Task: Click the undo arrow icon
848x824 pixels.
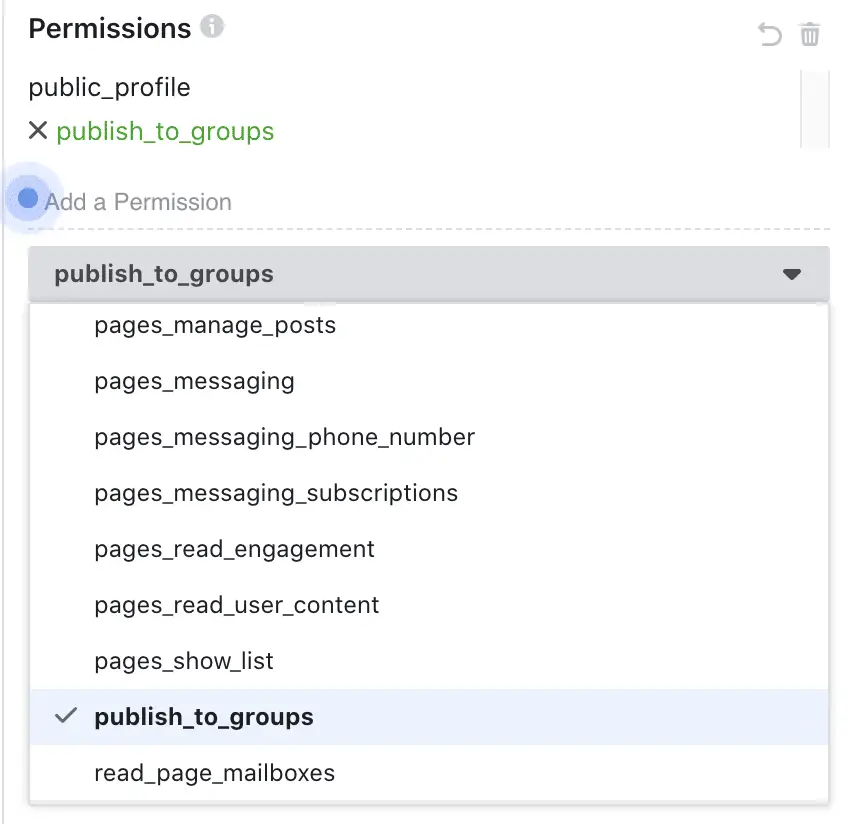Action: [769, 35]
